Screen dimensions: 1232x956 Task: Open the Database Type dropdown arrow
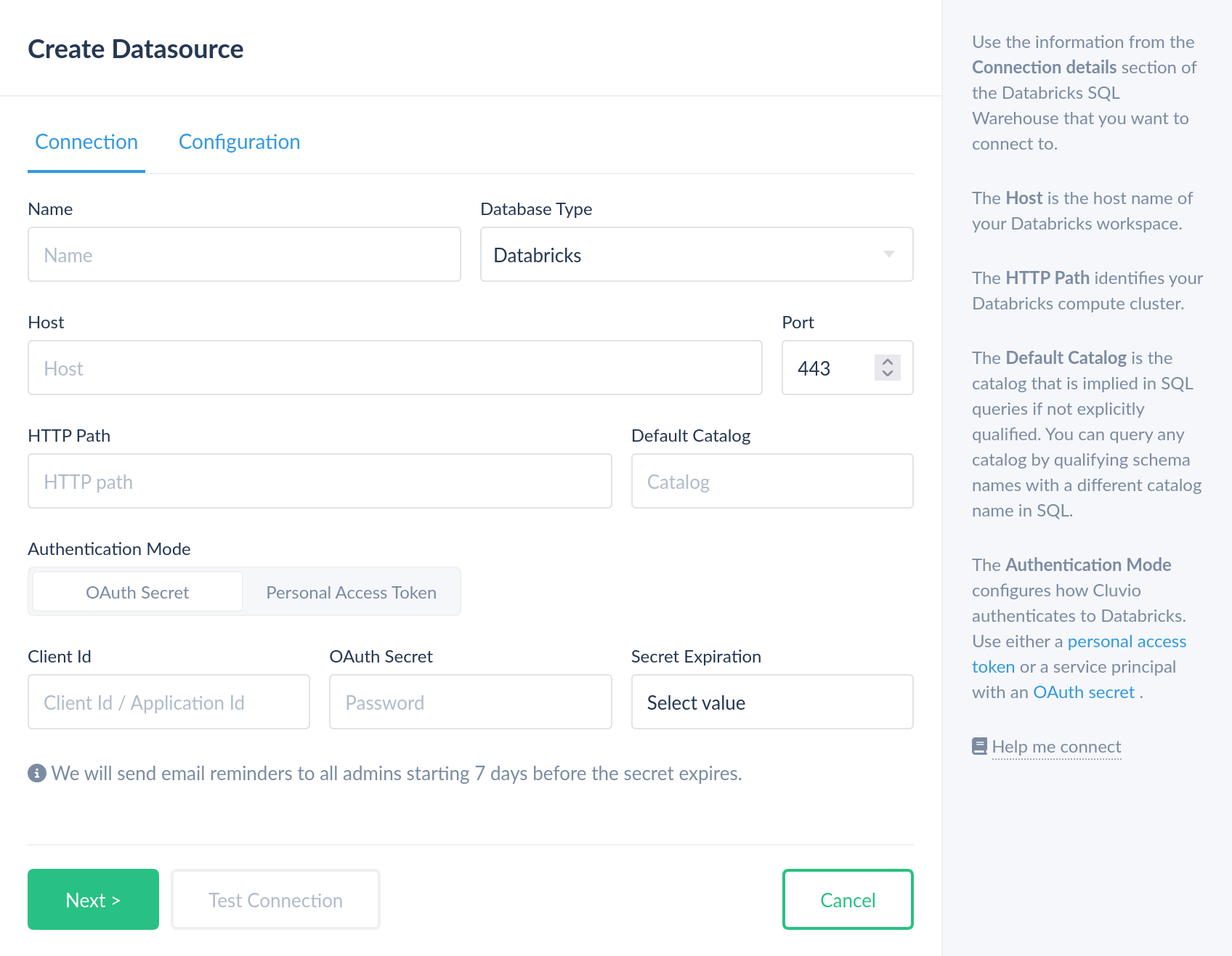(x=888, y=254)
